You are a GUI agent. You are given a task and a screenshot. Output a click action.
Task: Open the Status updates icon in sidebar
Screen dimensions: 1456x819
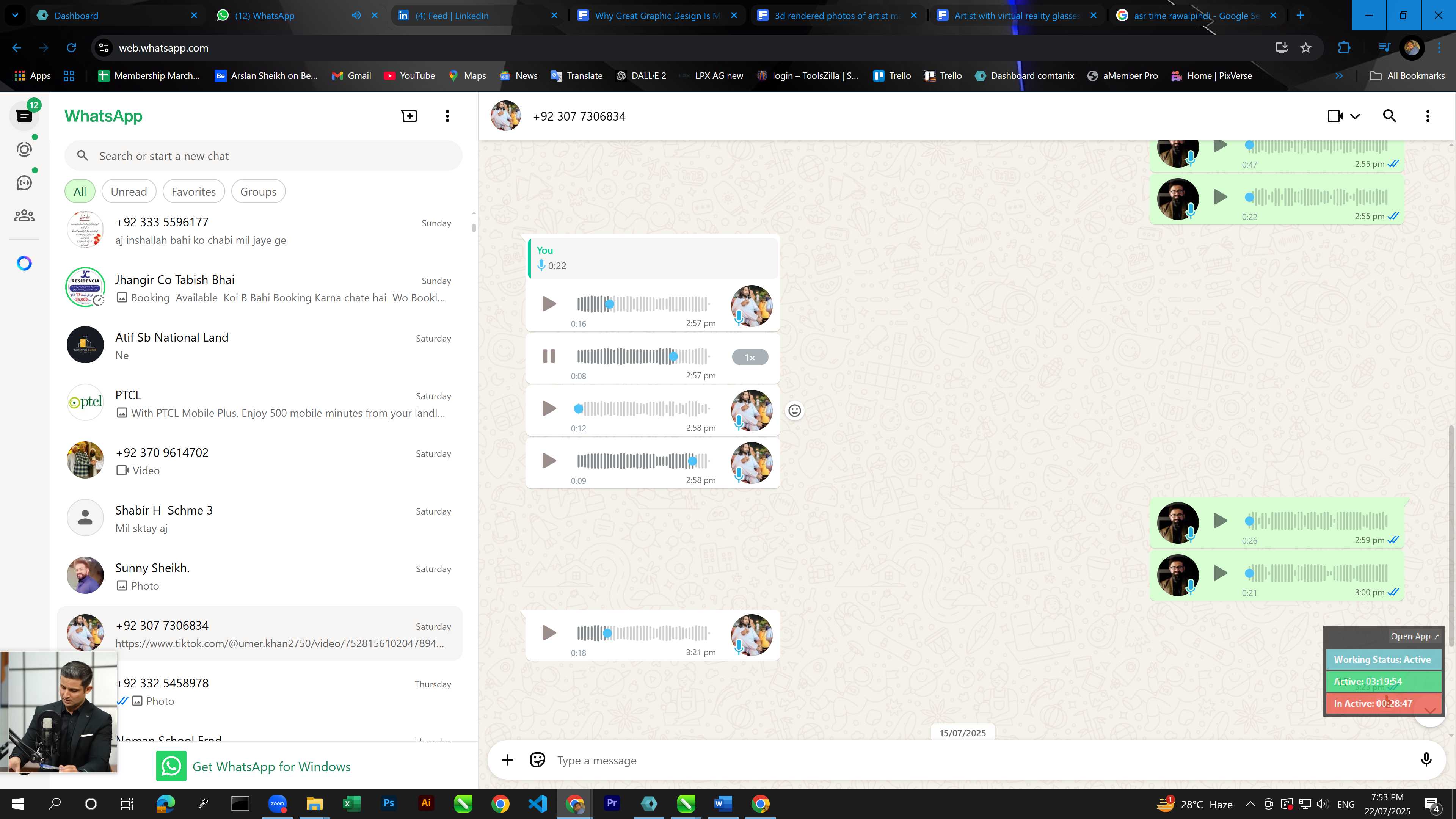24,150
